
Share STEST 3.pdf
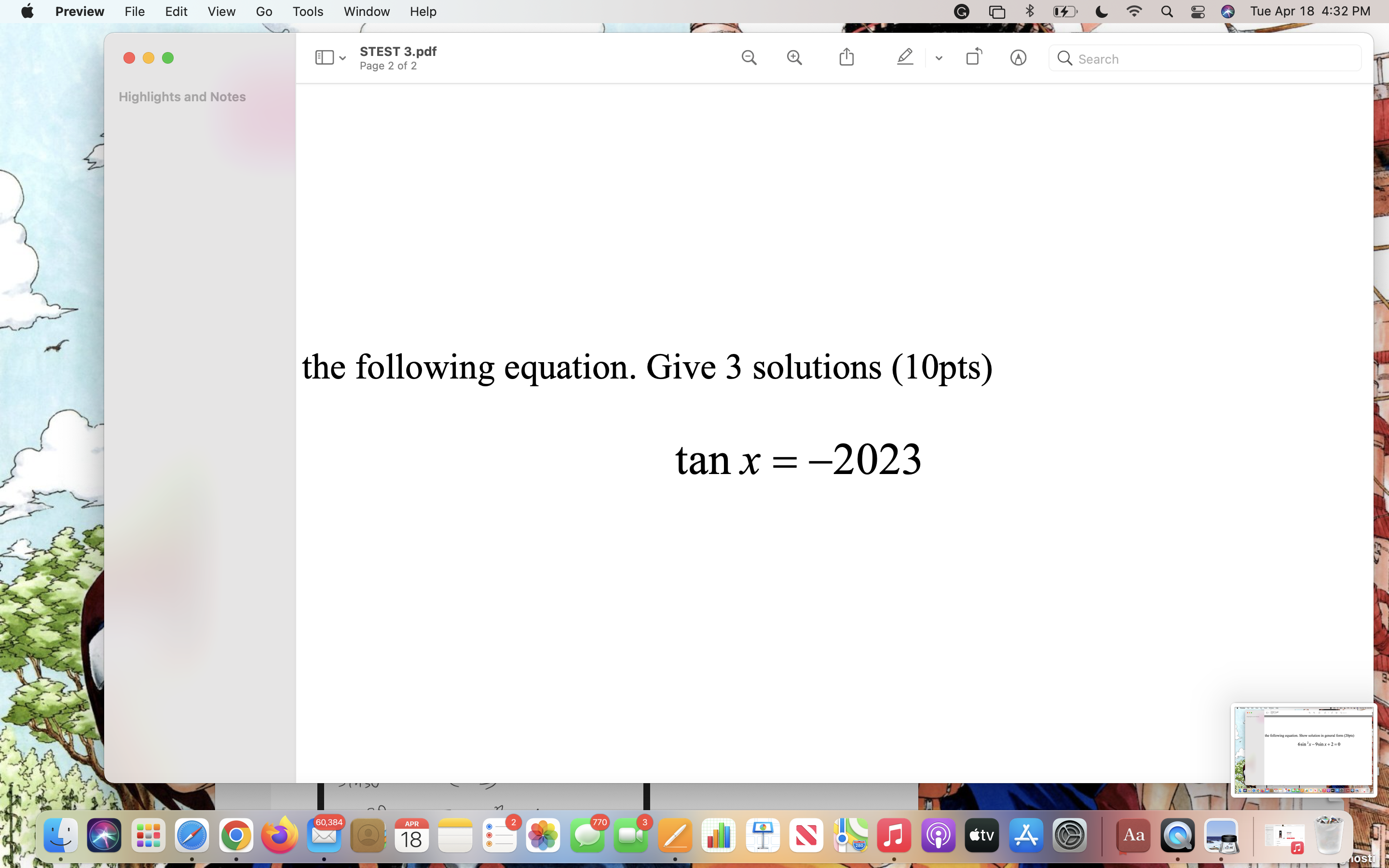pyautogui.click(x=845, y=57)
